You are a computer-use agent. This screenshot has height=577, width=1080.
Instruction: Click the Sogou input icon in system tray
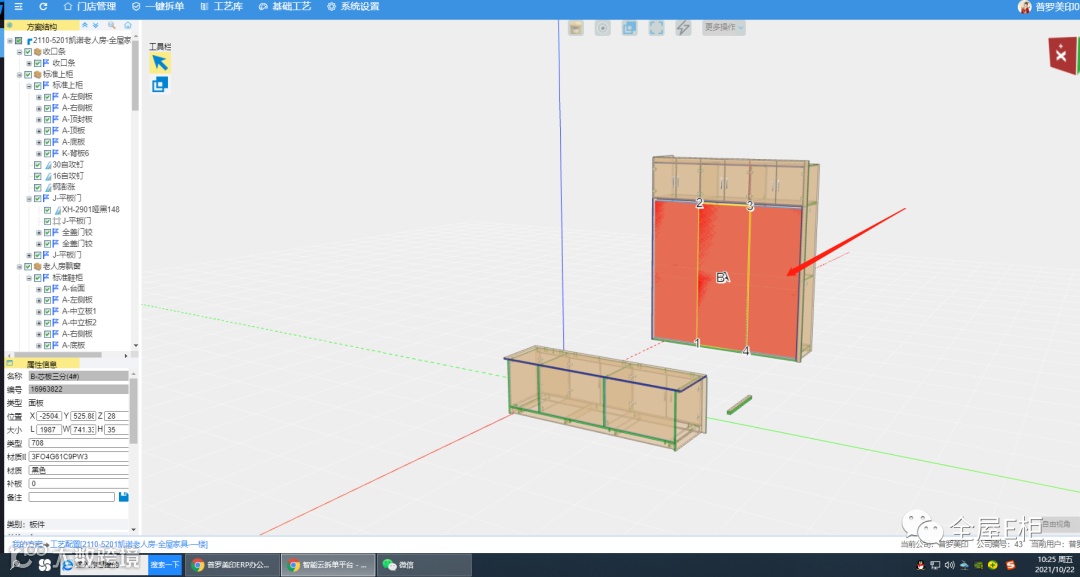(1010, 565)
